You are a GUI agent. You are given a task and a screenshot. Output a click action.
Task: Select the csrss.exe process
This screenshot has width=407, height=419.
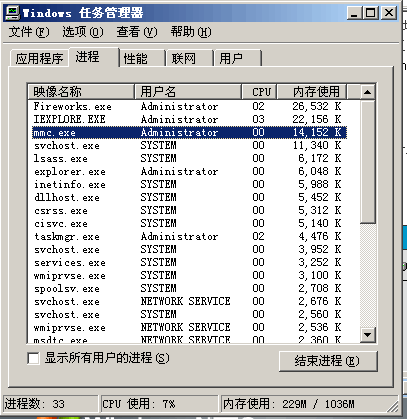tap(189, 210)
